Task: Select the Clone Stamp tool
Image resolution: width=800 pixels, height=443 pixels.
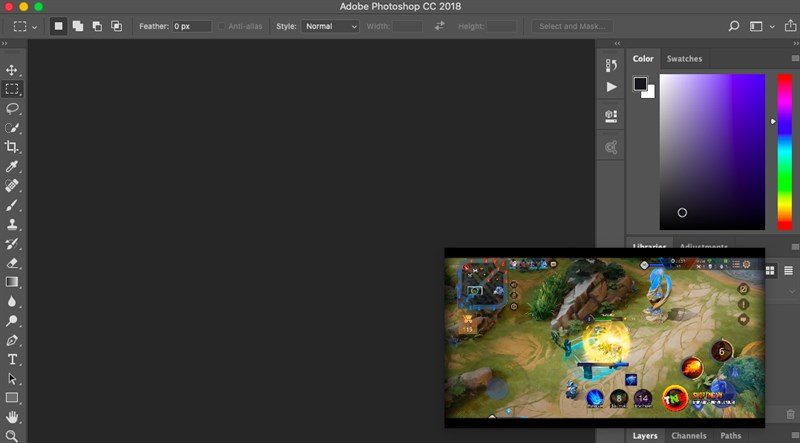Action: click(12, 224)
